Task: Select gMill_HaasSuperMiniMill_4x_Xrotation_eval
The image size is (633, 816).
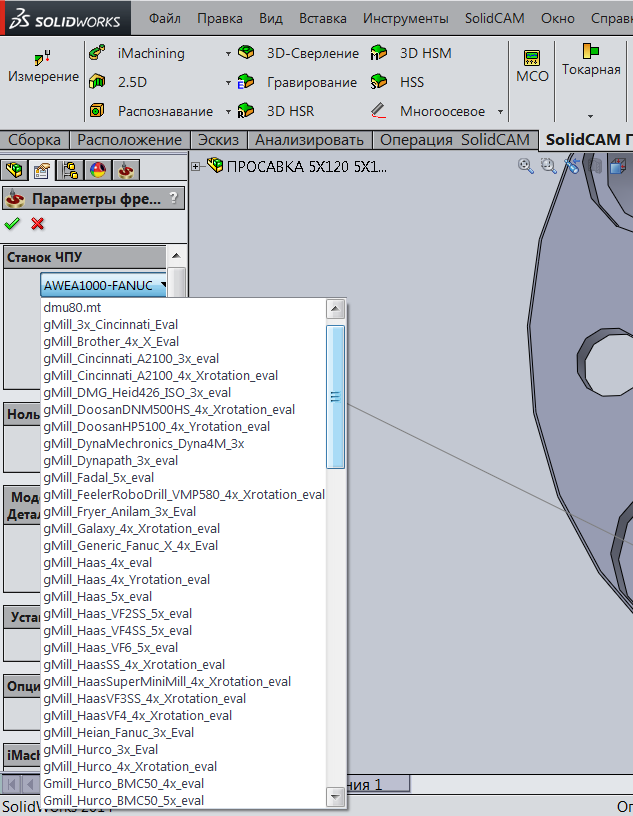Action: pyautogui.click(x=183, y=682)
